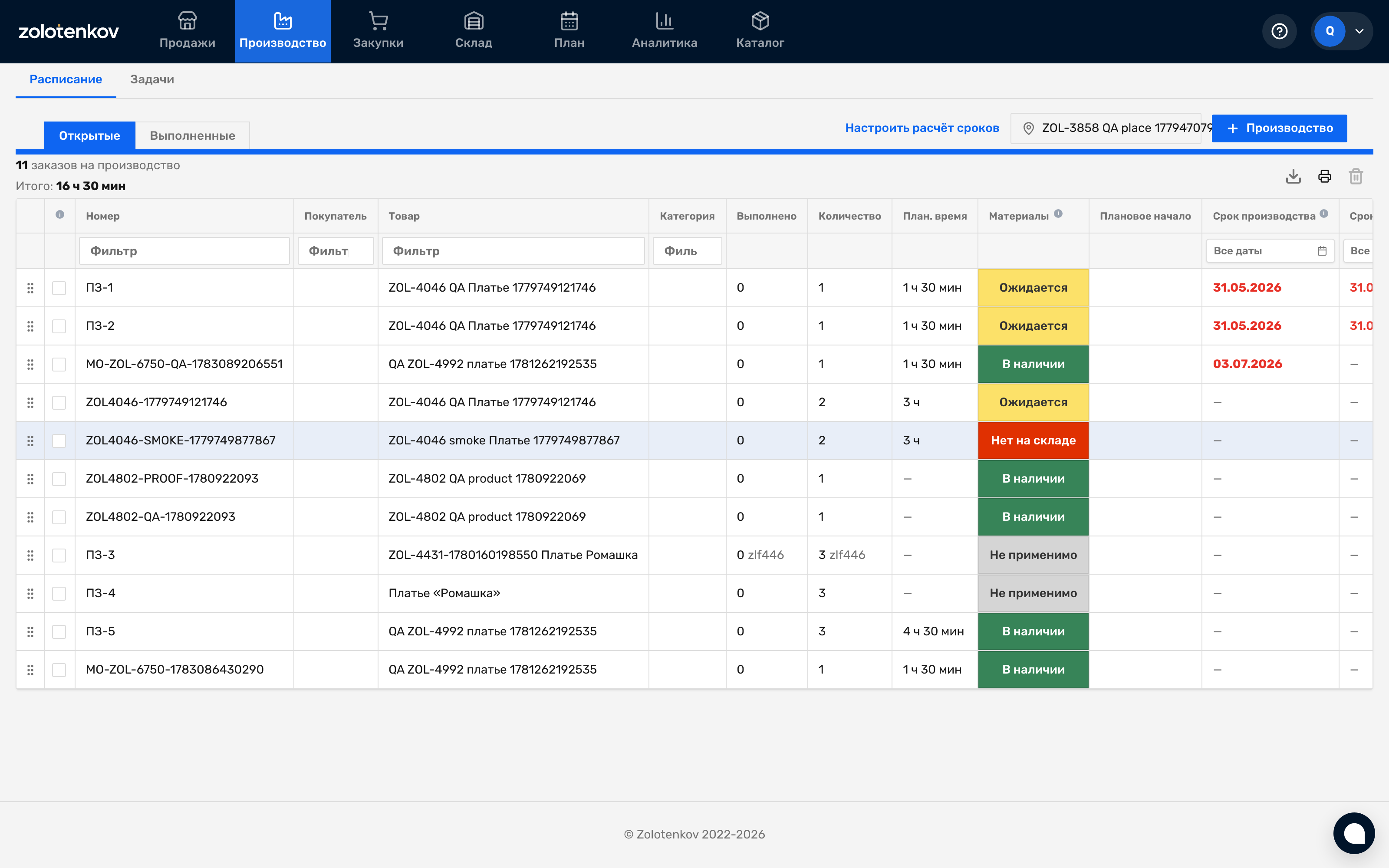
Task: Go to Закупки shopping cart icon
Action: [x=378, y=21]
